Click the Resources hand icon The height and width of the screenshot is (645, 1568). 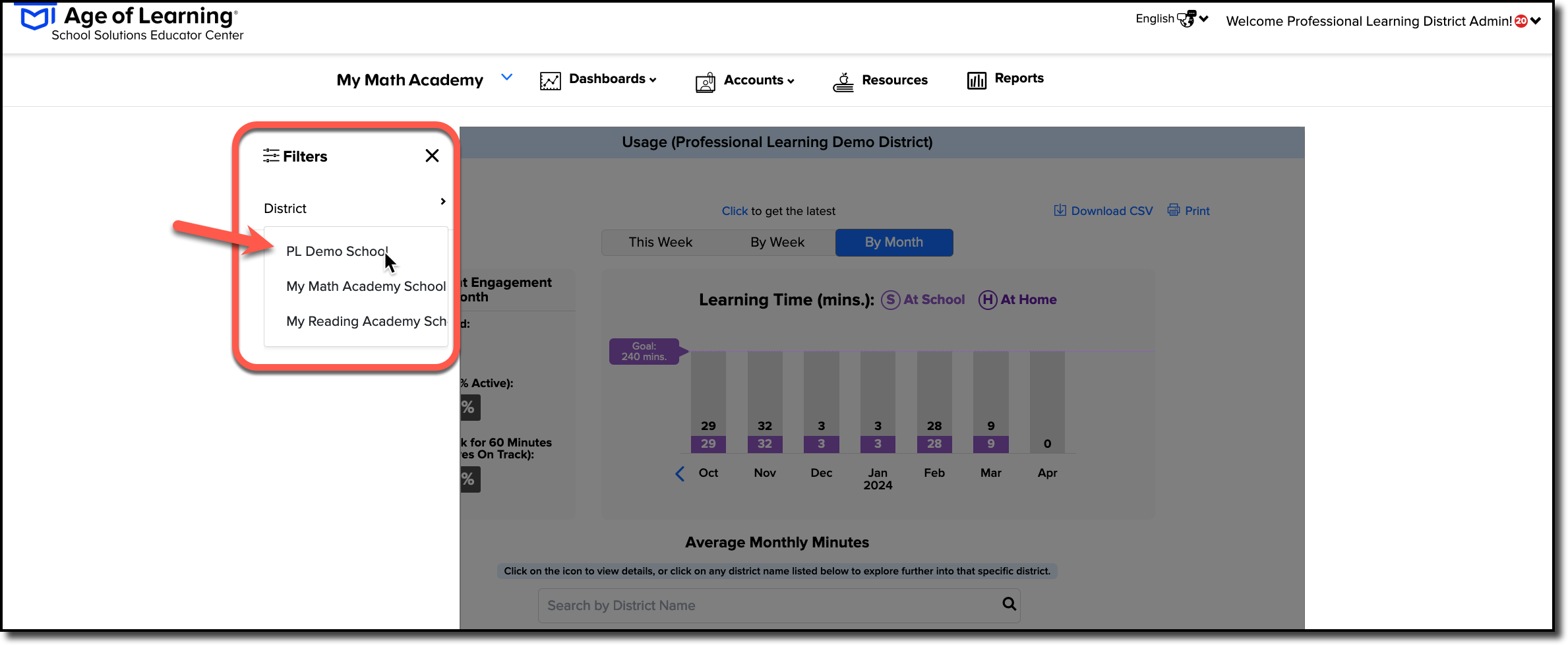(843, 82)
